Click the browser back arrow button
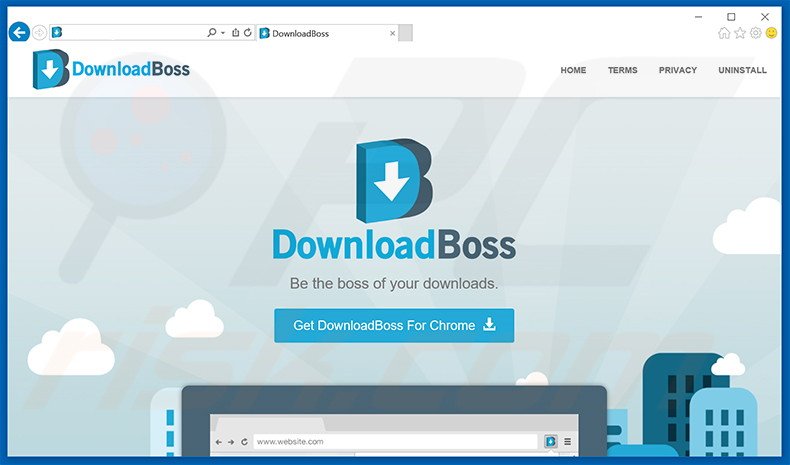 tap(18, 33)
